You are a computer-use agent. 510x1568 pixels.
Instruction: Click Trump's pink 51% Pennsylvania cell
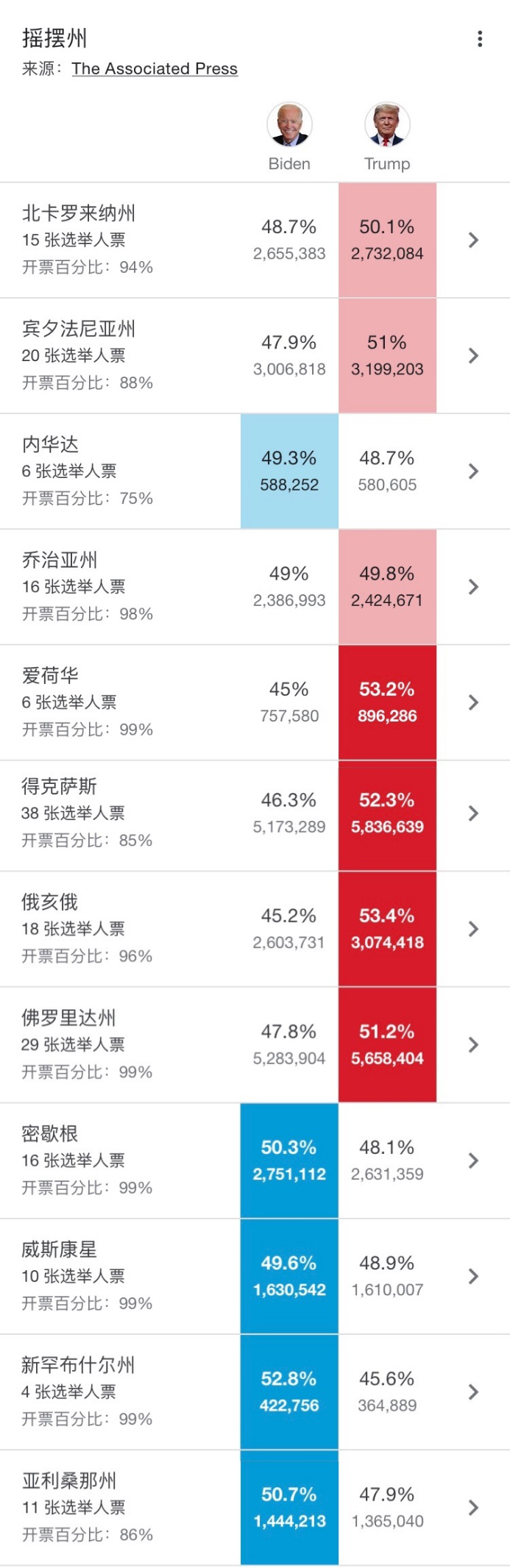coord(387,355)
